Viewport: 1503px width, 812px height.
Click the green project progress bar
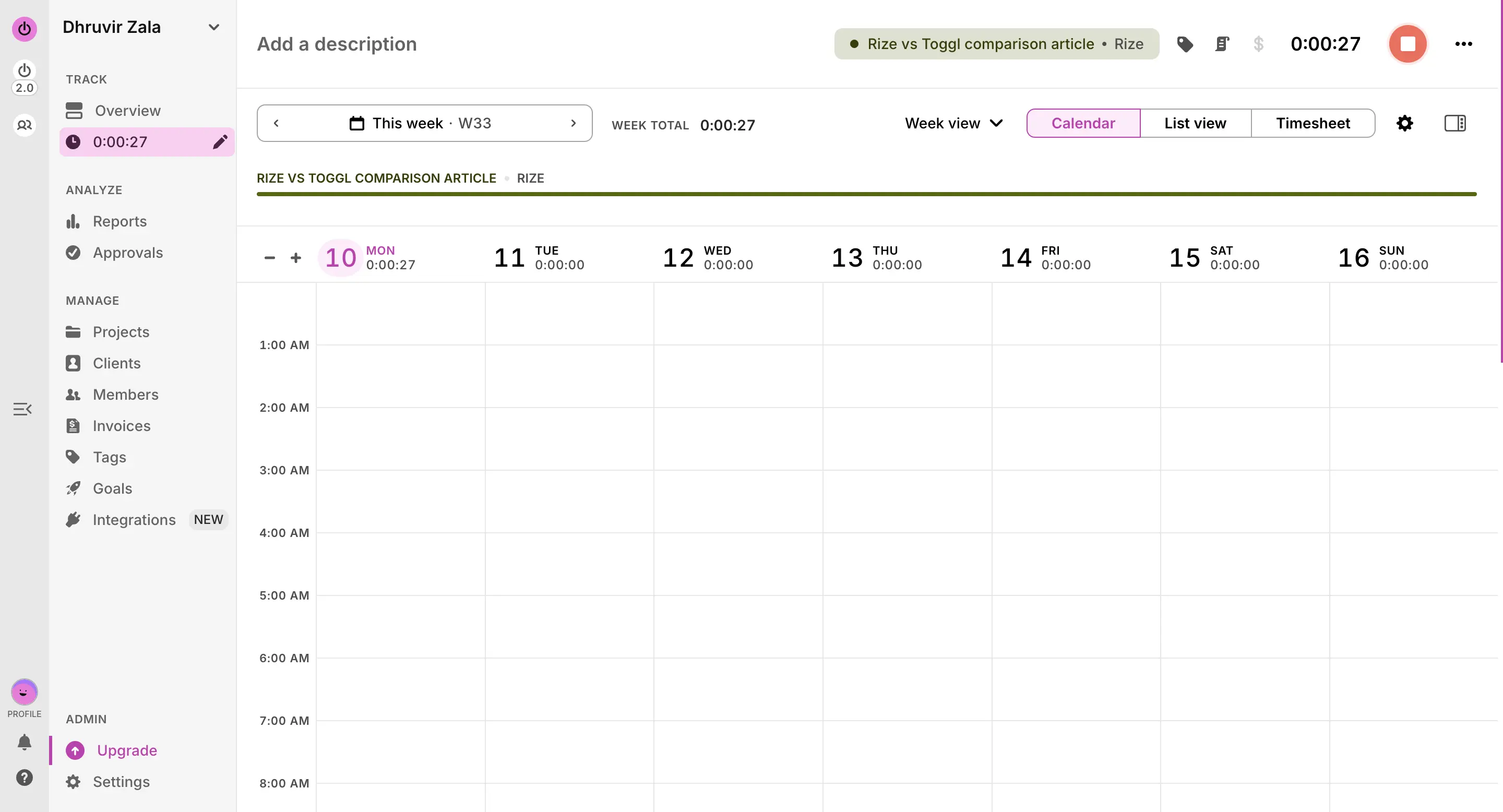(866, 194)
